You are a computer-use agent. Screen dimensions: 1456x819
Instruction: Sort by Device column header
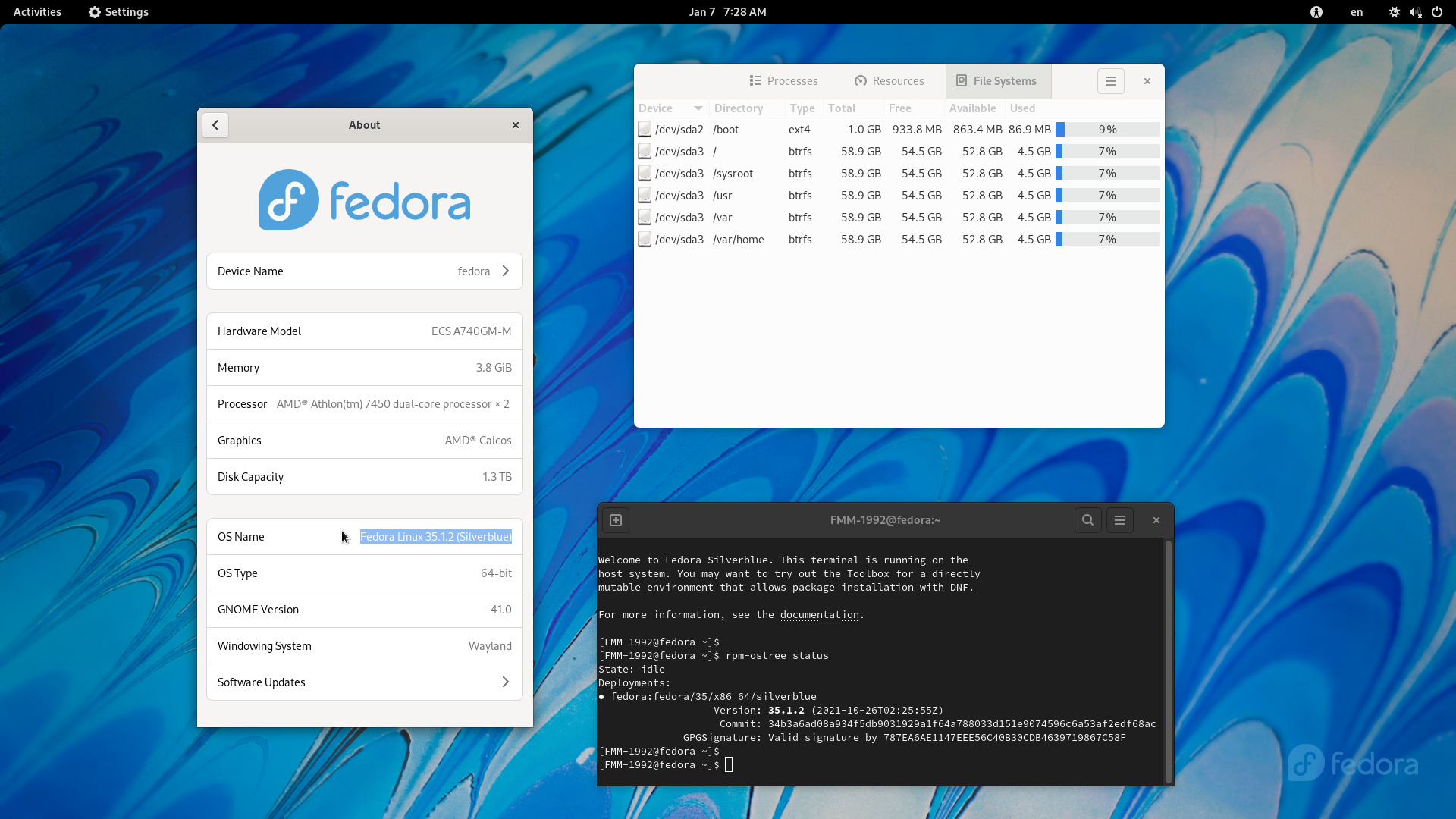point(671,108)
